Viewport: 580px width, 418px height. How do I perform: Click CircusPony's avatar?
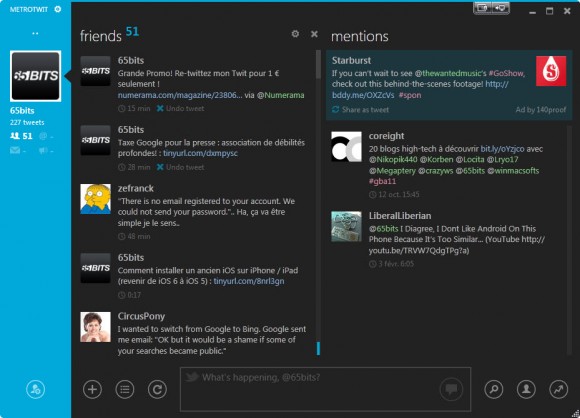coord(95,327)
